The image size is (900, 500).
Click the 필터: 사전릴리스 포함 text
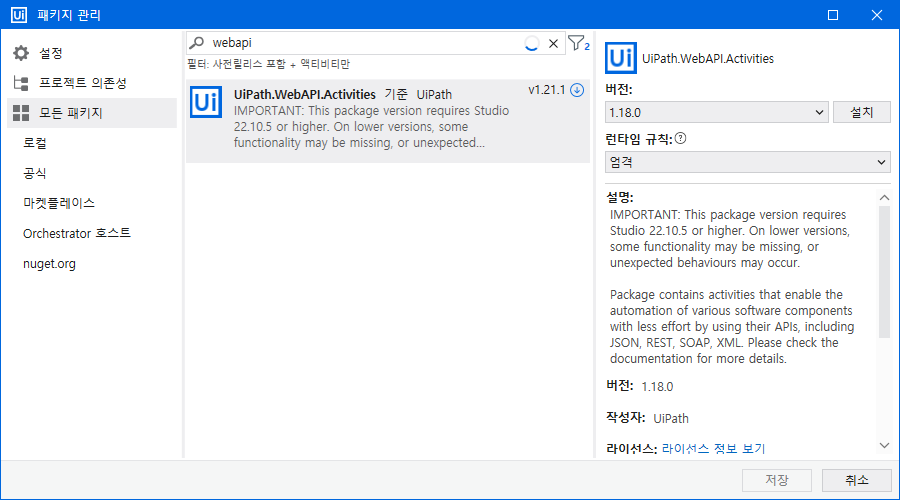(269, 64)
